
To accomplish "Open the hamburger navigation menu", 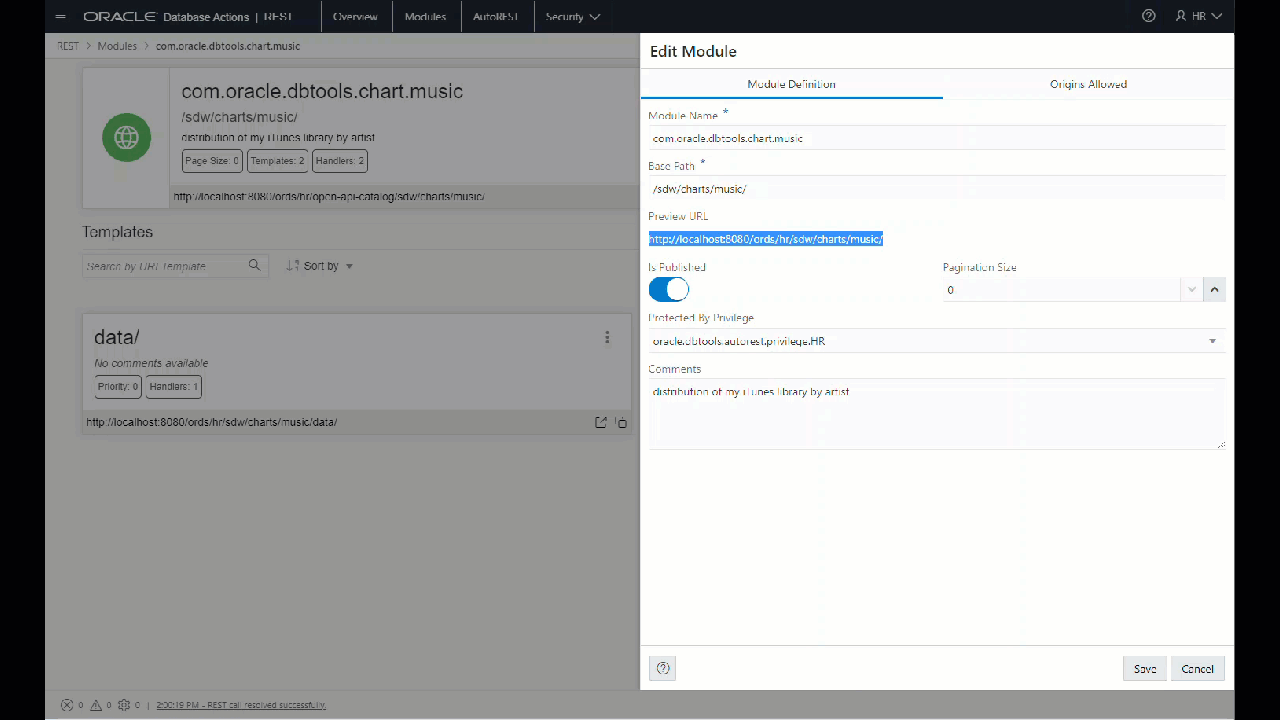I will (61, 17).
